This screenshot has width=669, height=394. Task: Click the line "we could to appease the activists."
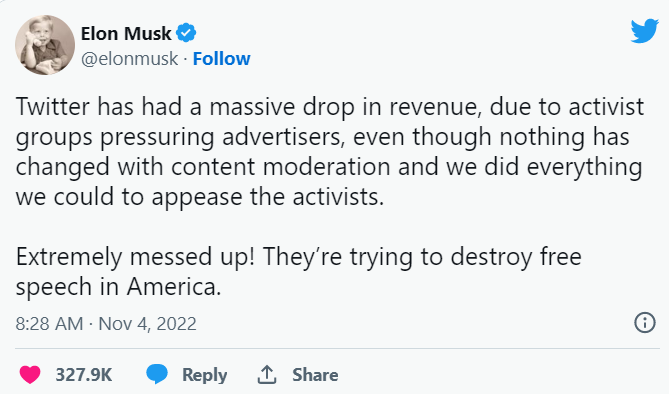click(x=200, y=198)
